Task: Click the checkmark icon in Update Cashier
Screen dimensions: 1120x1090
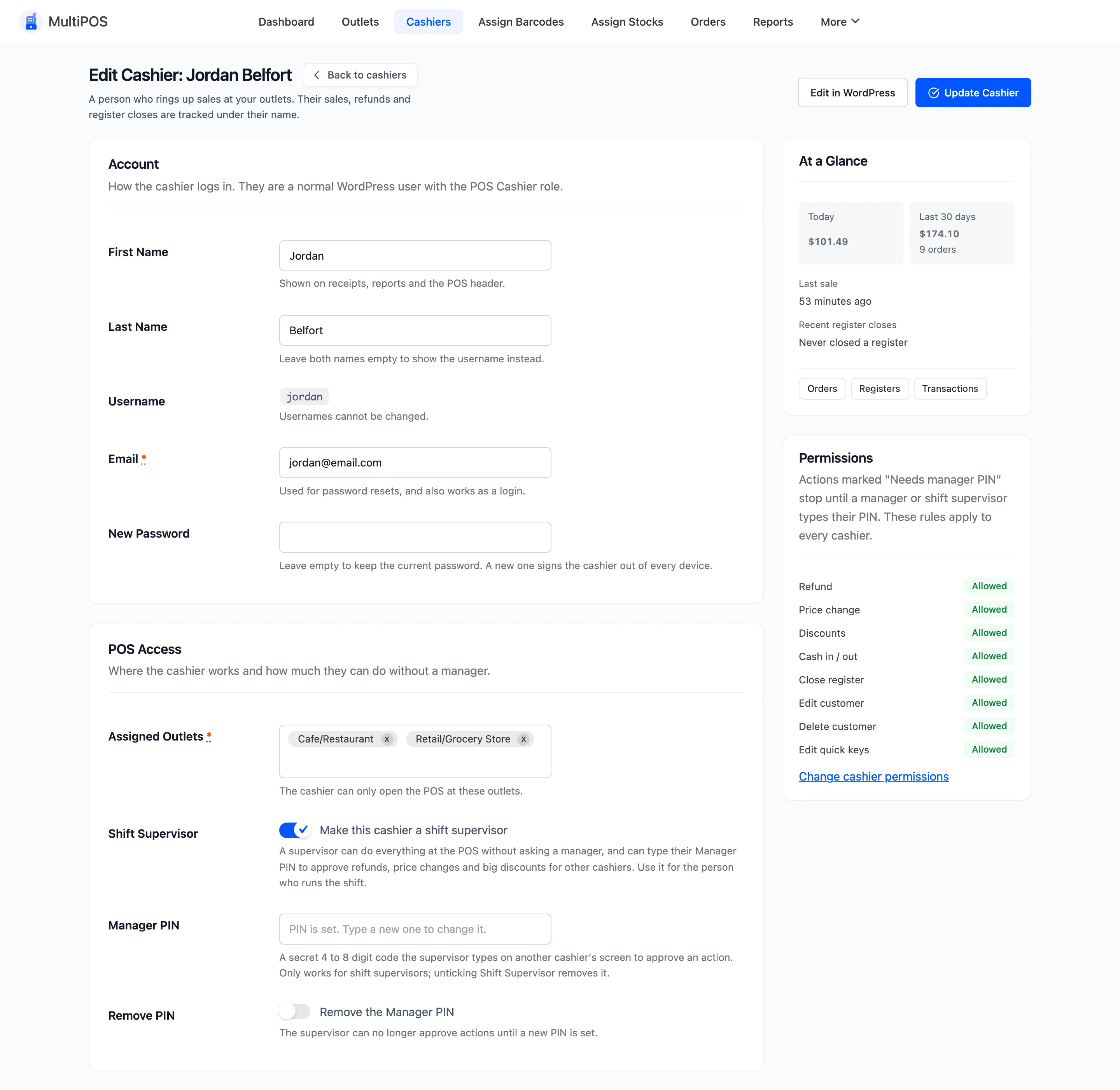Action: pos(933,93)
